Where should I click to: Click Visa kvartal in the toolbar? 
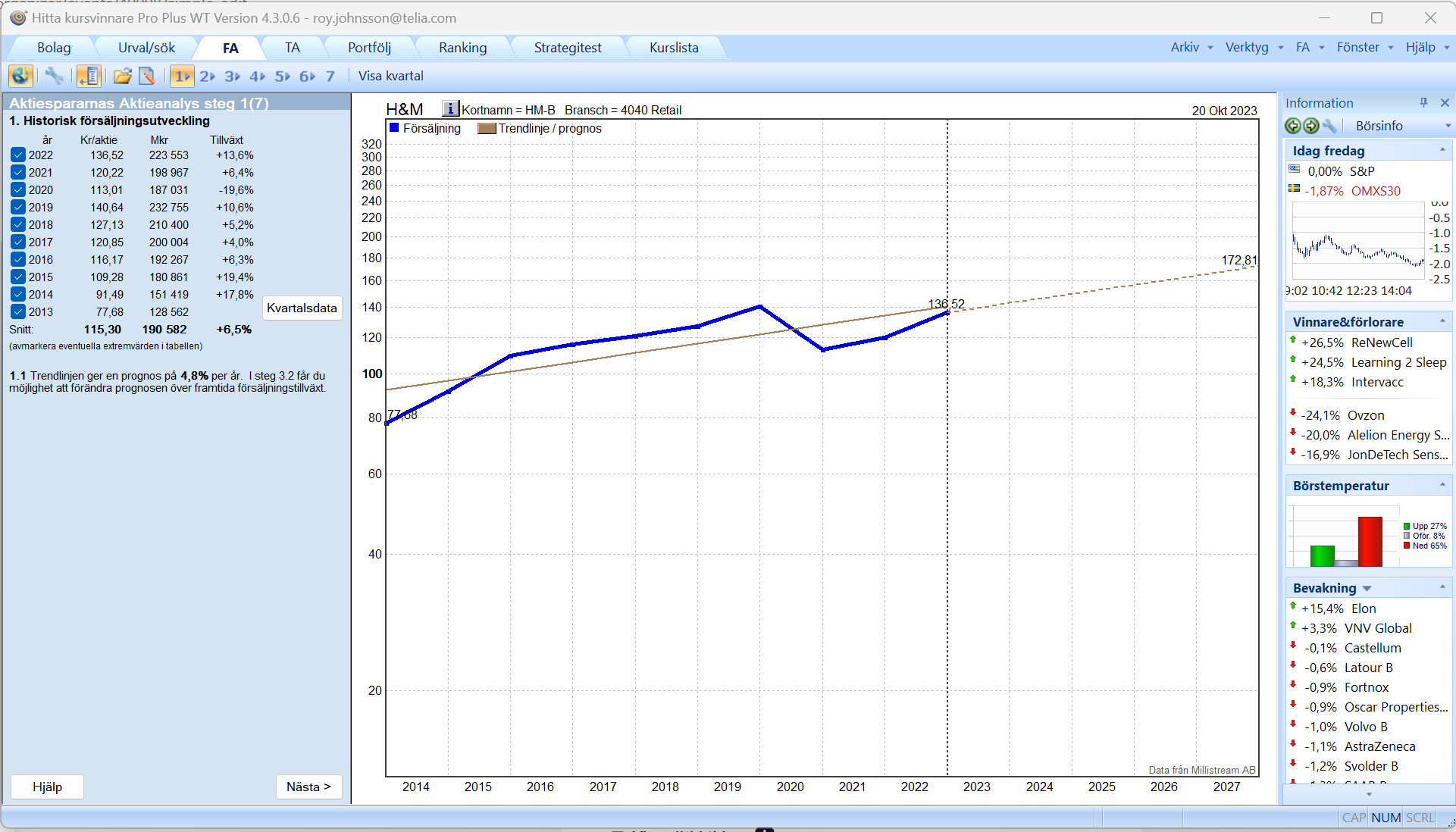[390, 76]
